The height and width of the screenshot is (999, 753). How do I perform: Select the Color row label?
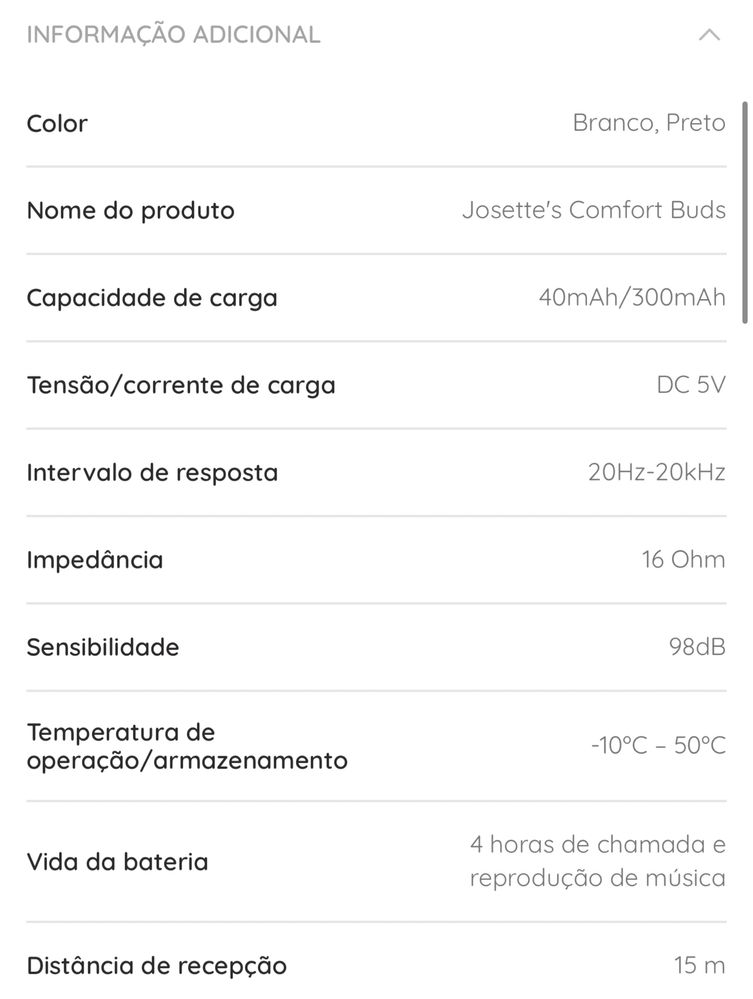click(57, 123)
